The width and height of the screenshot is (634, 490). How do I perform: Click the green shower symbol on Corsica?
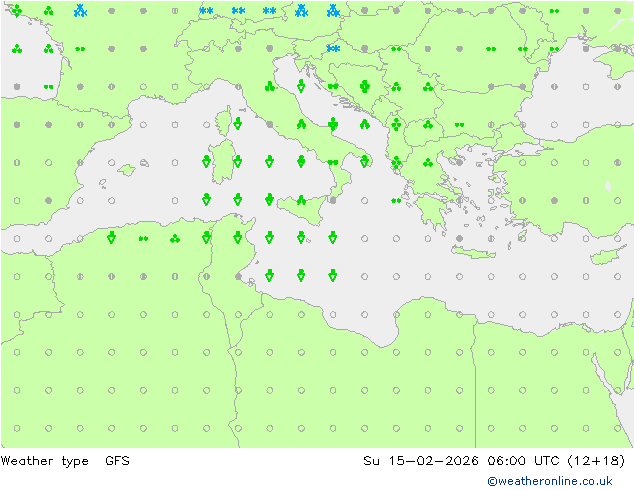[x=238, y=123]
